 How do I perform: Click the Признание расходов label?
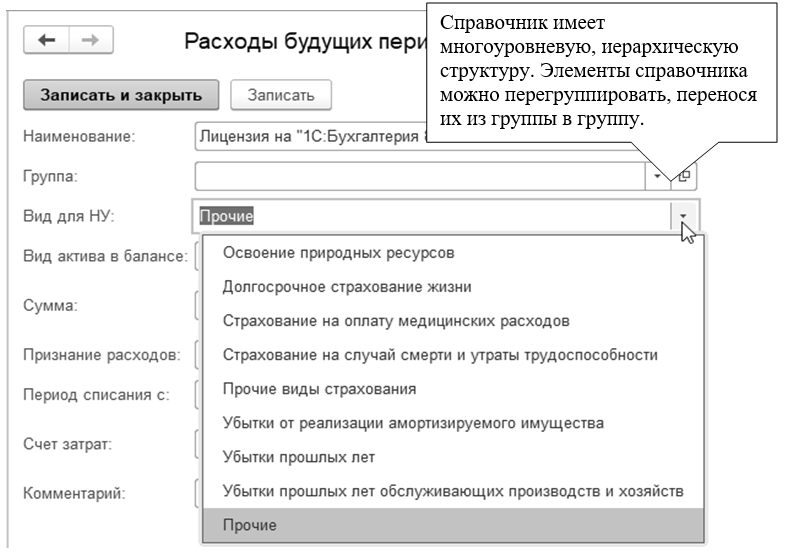click(x=102, y=355)
